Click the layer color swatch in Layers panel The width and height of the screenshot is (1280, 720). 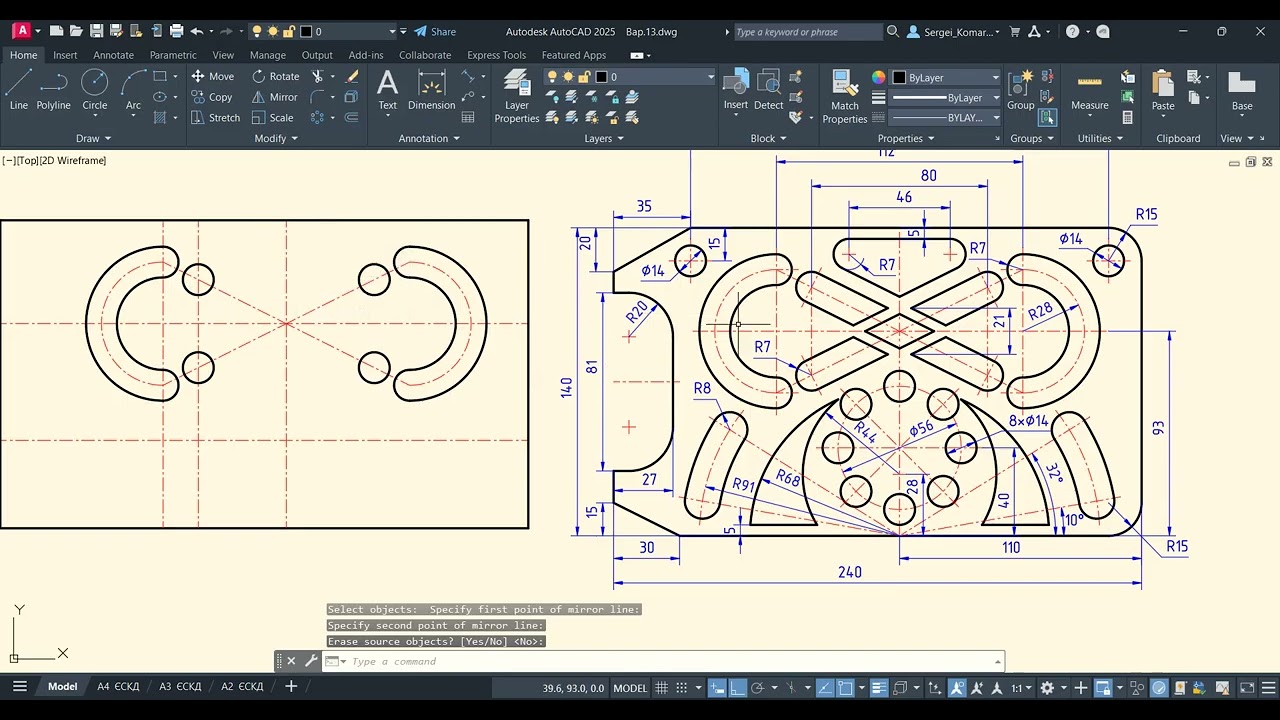[601, 77]
